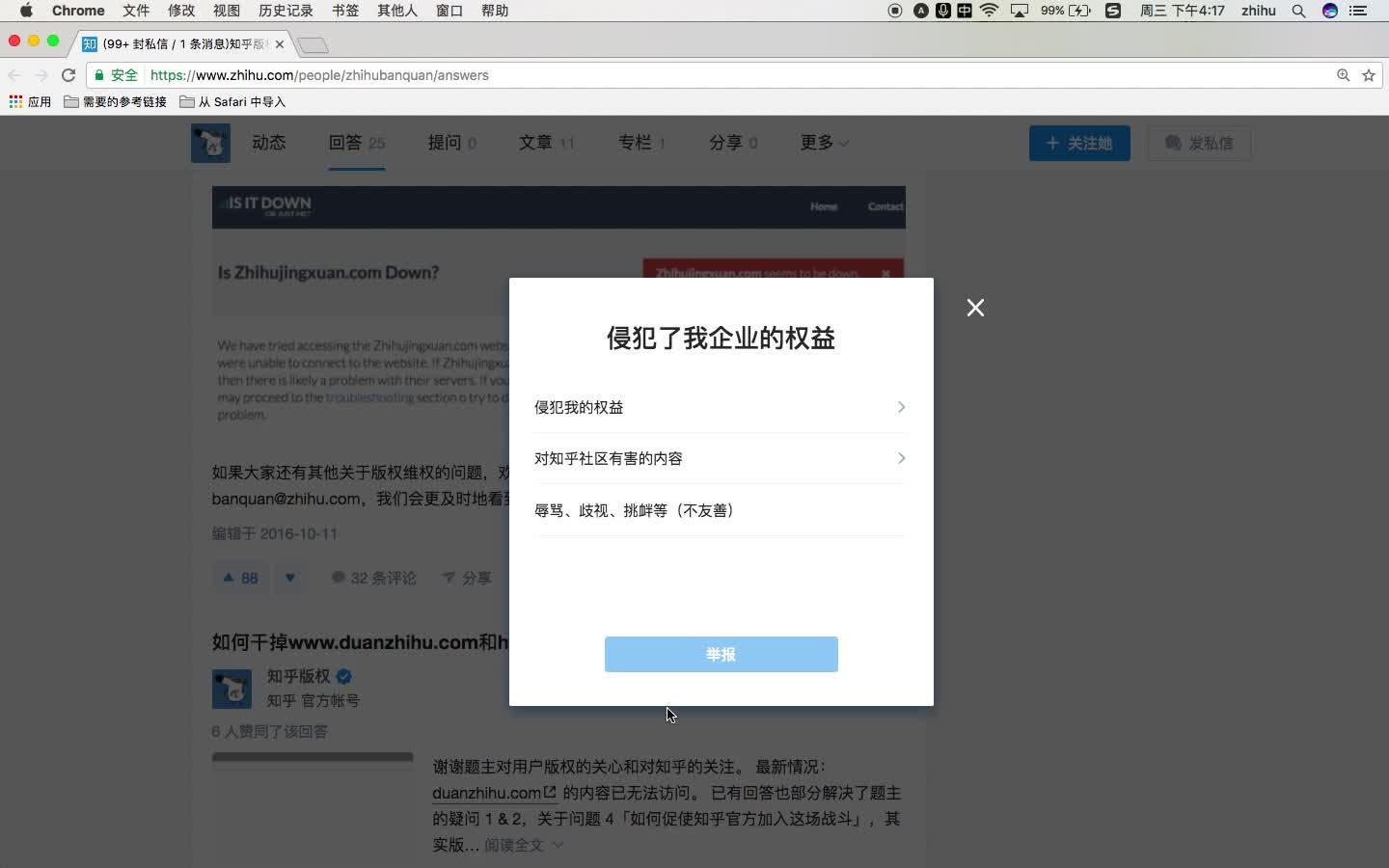This screenshot has height=868, width=1389.
Task: Select 辱骂、歧视、挑衅等（不友善） report reason
Action: tap(720, 510)
